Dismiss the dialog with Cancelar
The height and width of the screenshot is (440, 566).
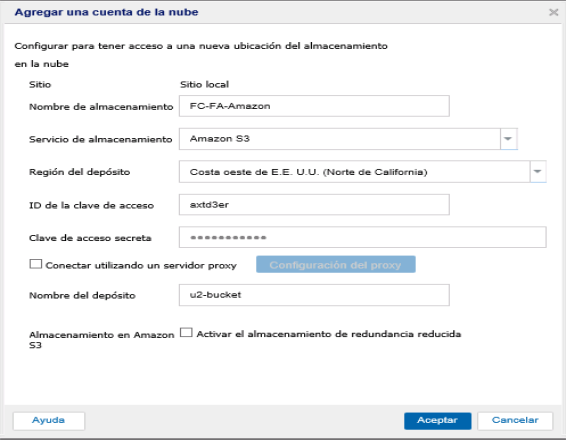pos(515,421)
